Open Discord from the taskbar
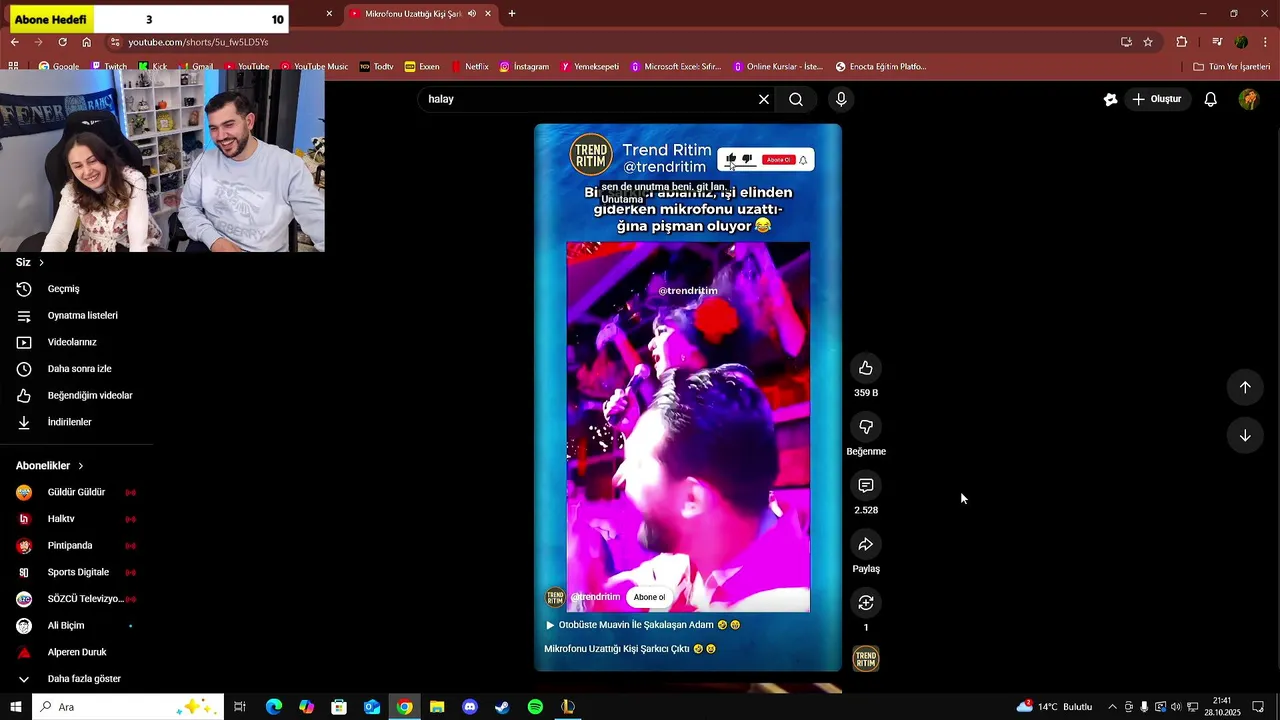Viewport: 1280px width, 720px height. point(470,707)
